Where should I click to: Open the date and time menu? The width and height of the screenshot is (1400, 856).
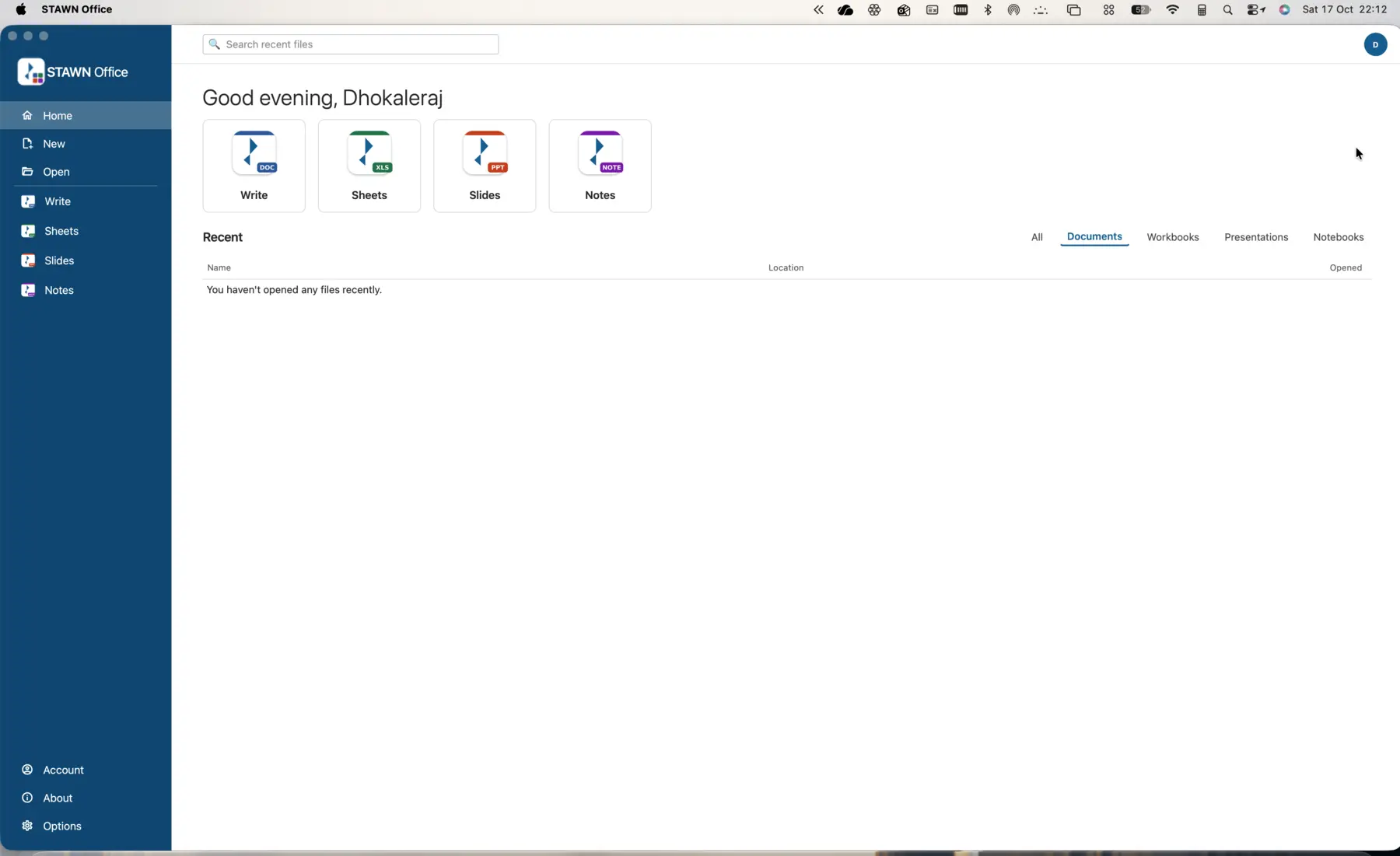(1345, 9)
